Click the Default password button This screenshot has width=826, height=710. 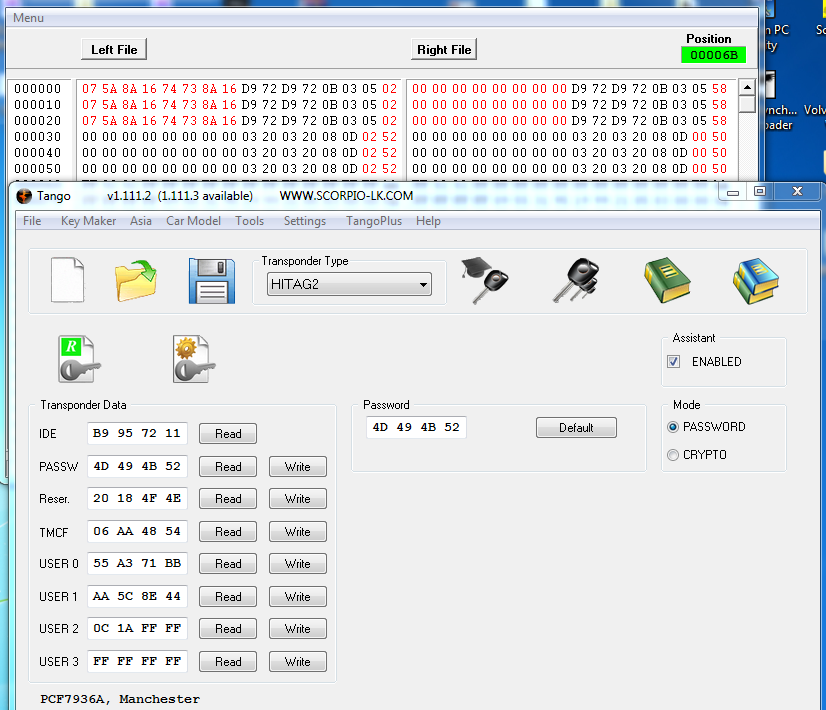[576, 428]
